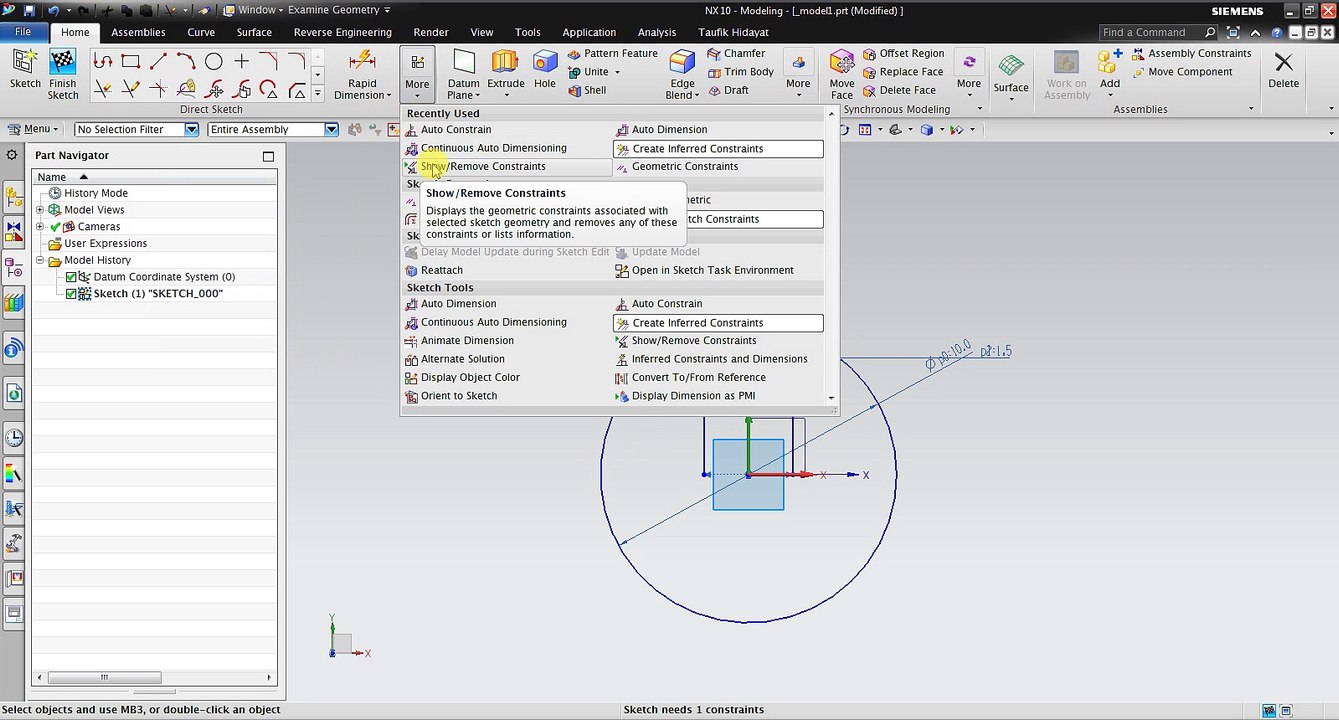Choose Open in Sketch Task Environment

tap(705, 270)
